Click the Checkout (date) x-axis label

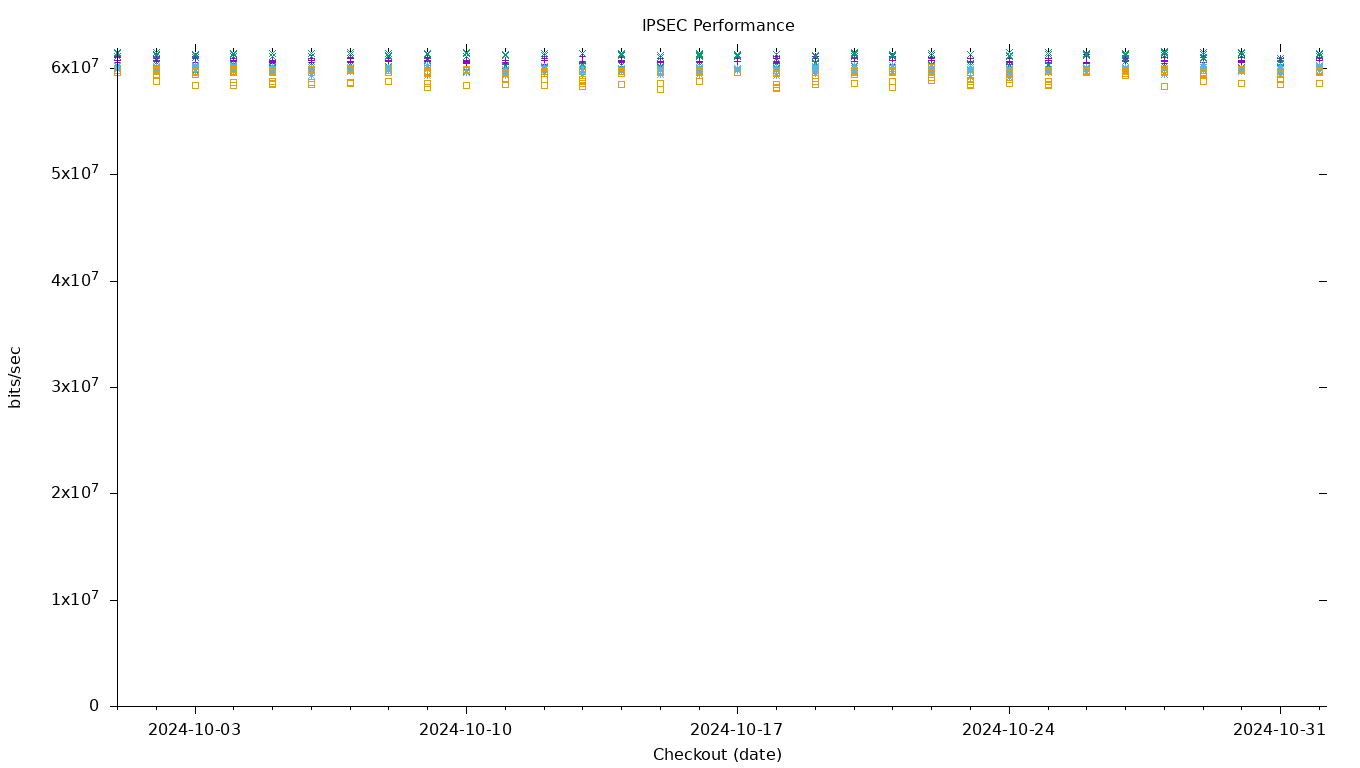pyautogui.click(x=718, y=755)
